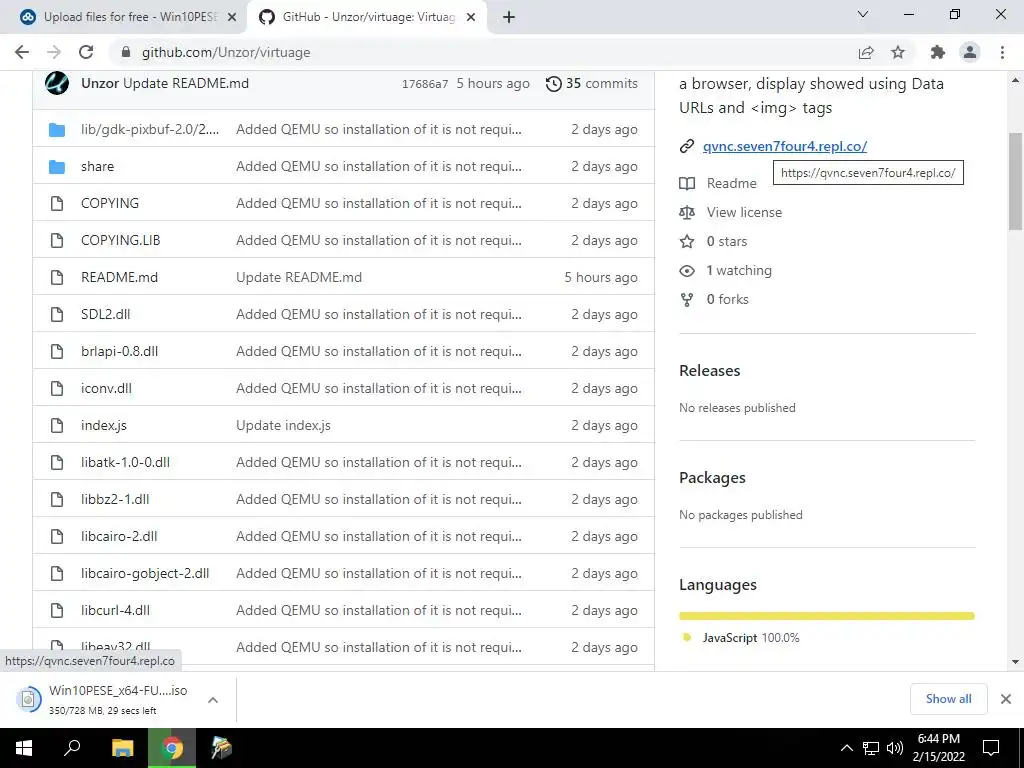The height and width of the screenshot is (768, 1024).
Task: Click the page vertical scrollbar thumb
Action: point(1015,181)
